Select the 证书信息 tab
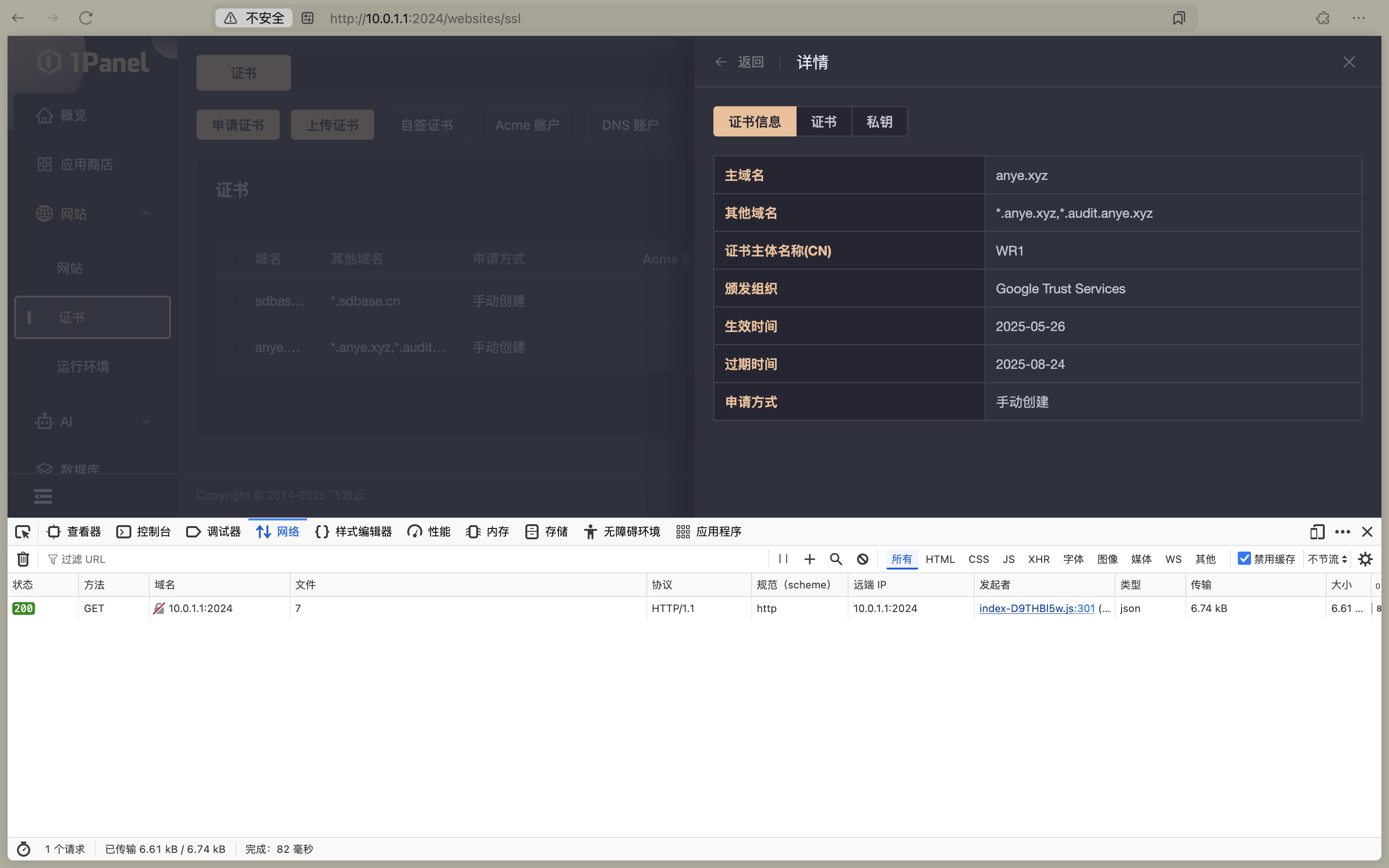Screen dimensions: 1389x868 (755, 122)
